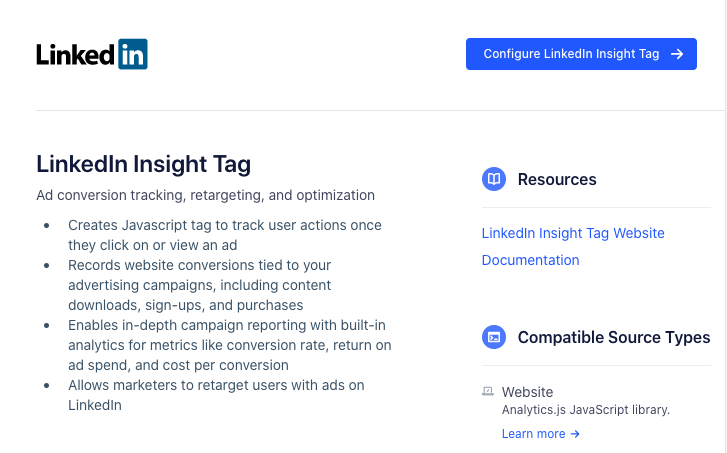Click the arrow in the Configure button
The height and width of the screenshot is (453, 727).
[x=677, y=54]
